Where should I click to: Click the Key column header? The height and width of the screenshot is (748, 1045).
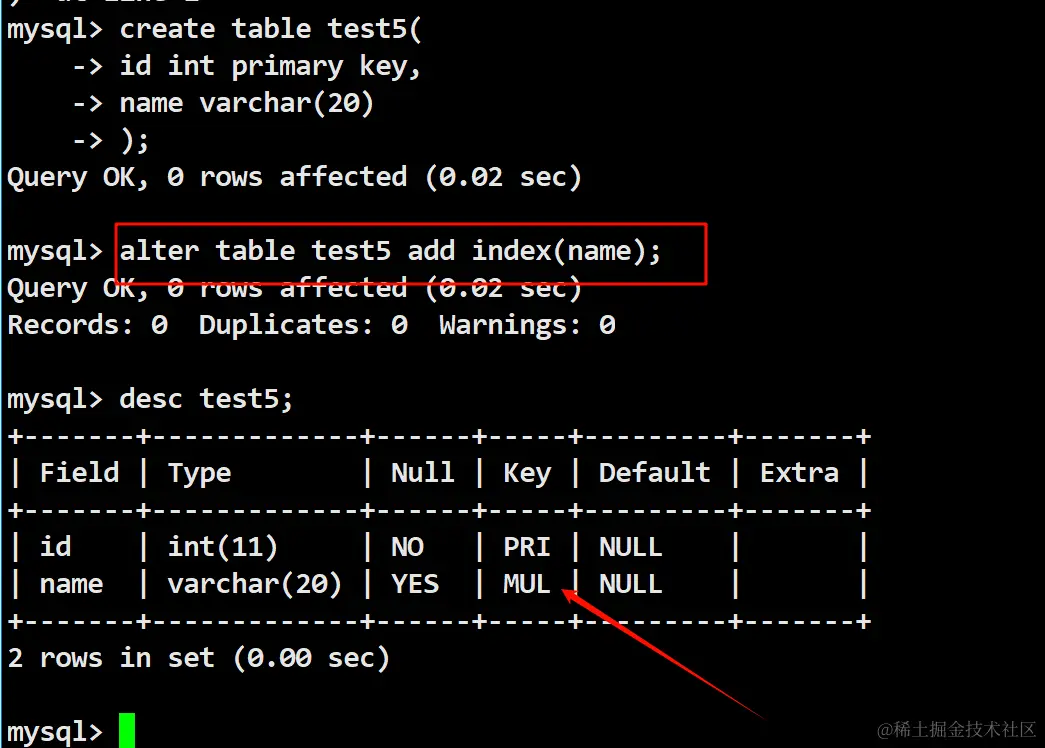tap(527, 473)
